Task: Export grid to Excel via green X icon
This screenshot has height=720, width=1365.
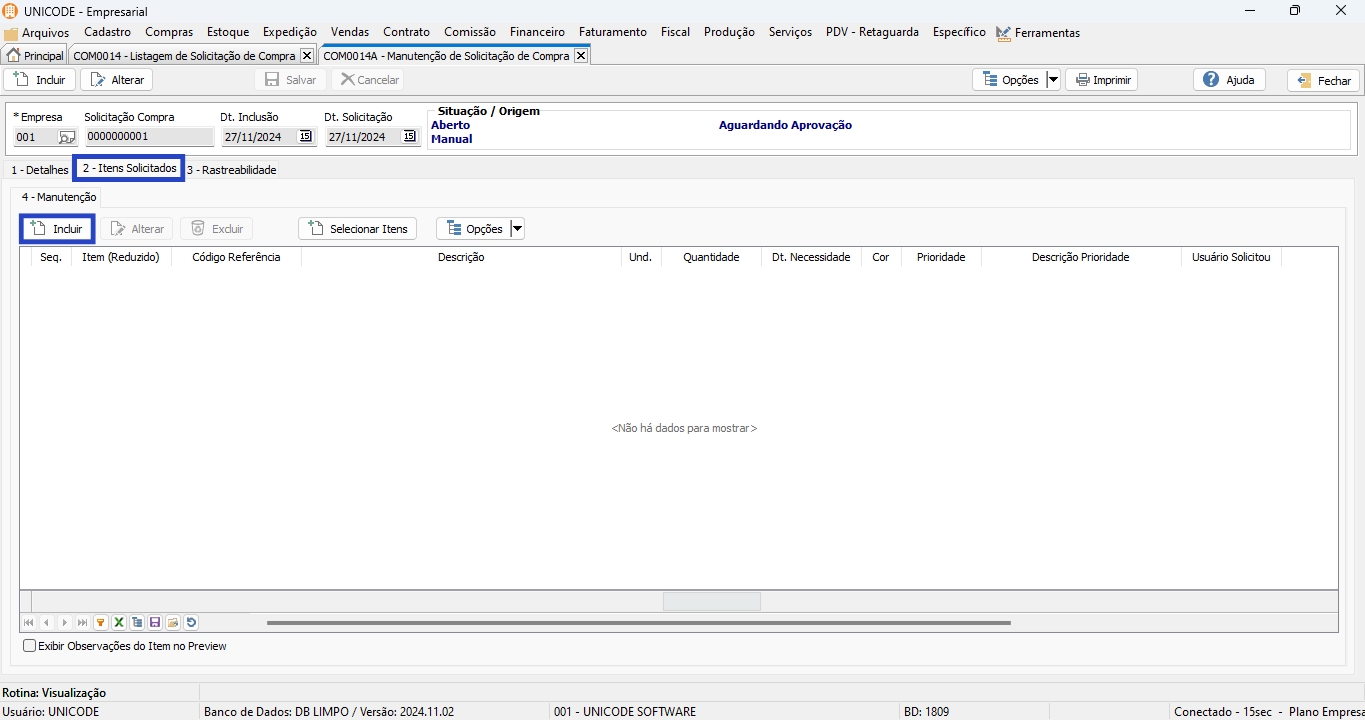Action: click(119, 622)
